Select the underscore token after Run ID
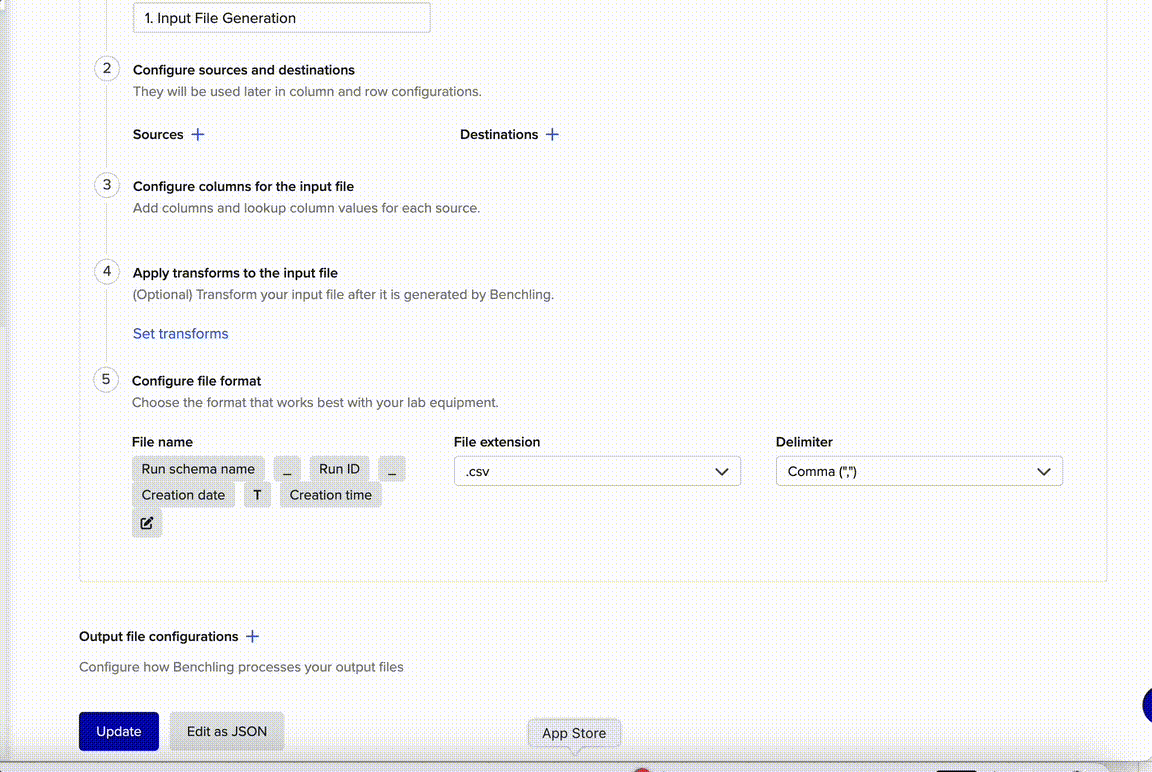This screenshot has width=1152, height=772. [391, 469]
